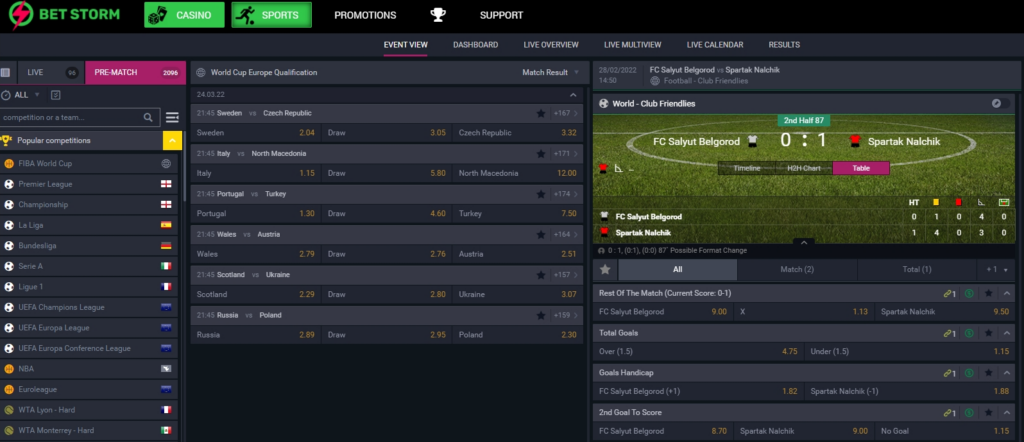Open the SUPPORT page
Viewport: 1024px width, 442px height.
coord(502,15)
